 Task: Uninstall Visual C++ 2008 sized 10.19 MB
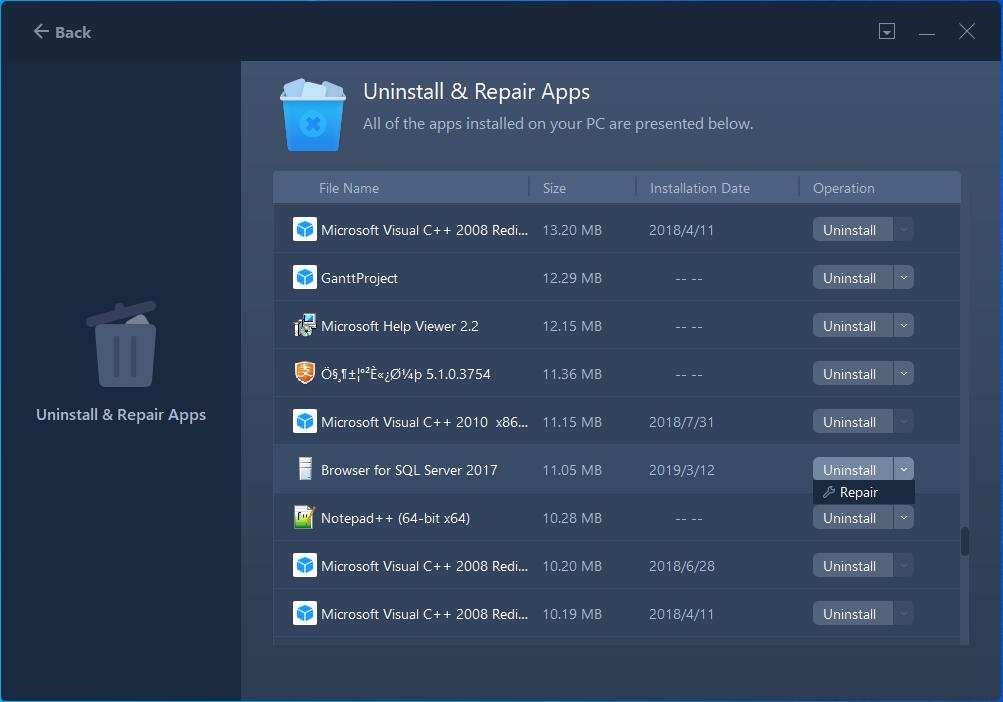(852, 614)
